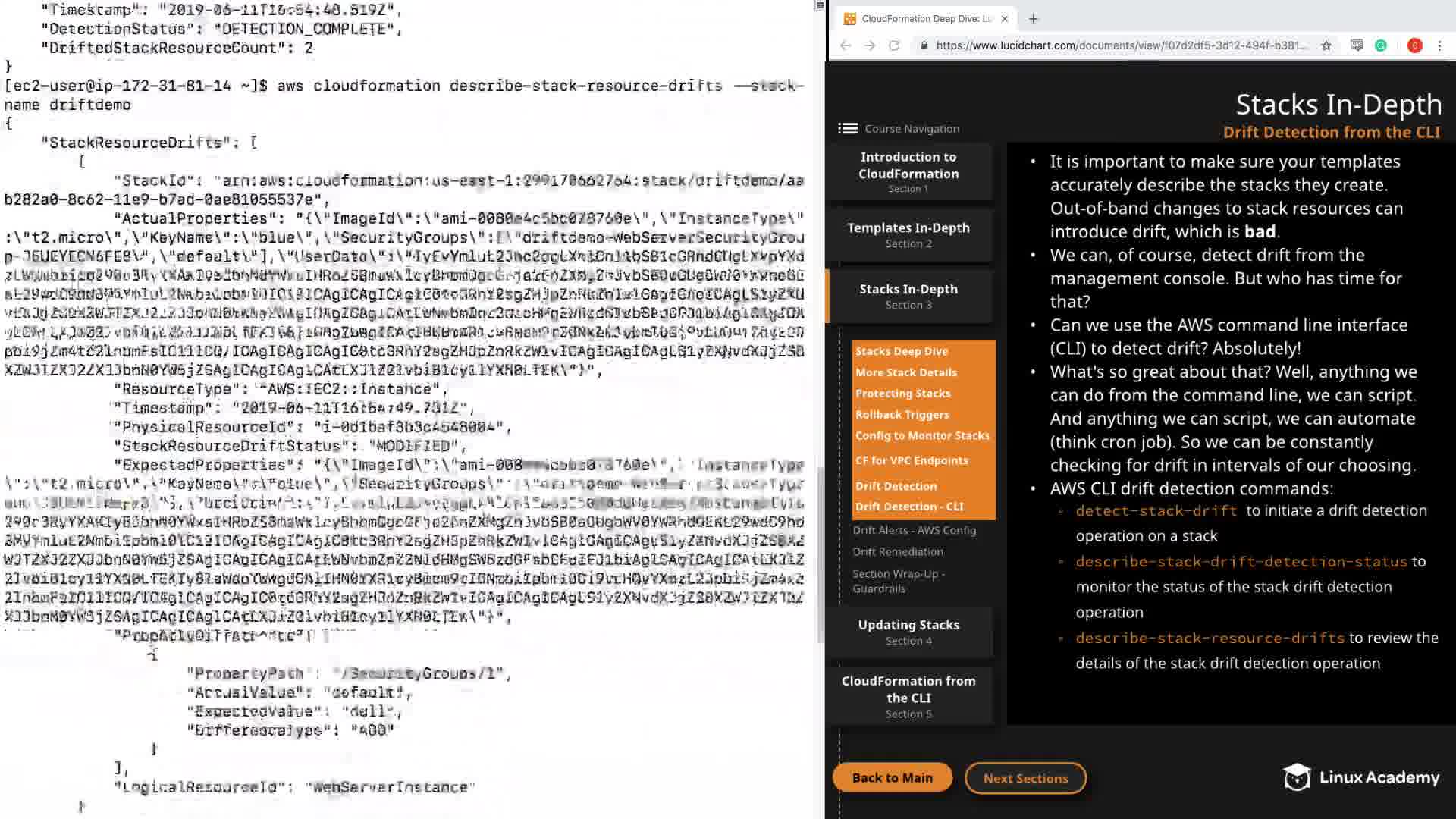Reload the Lucidchart page
1456x819 pixels.
pyautogui.click(x=894, y=45)
